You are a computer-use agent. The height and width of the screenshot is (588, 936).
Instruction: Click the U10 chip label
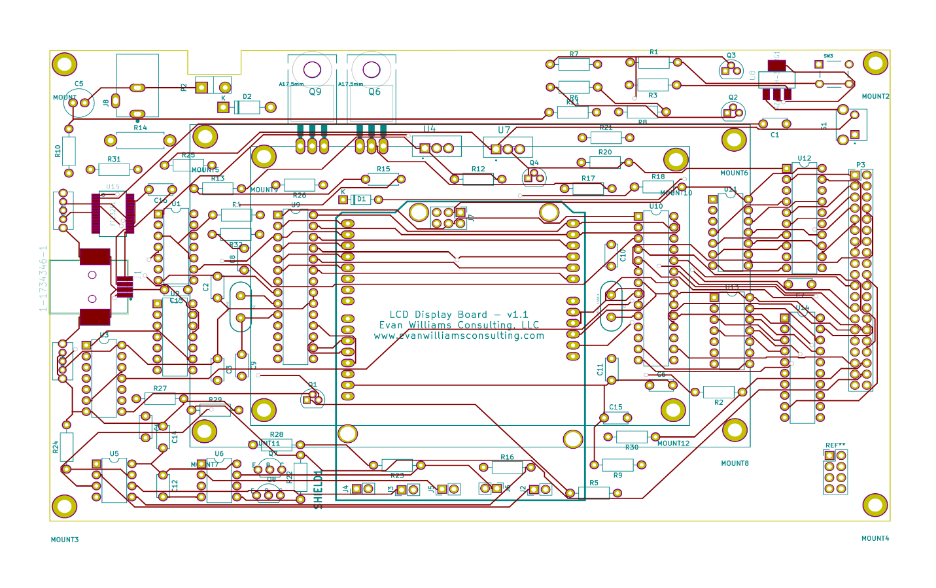[656, 207]
